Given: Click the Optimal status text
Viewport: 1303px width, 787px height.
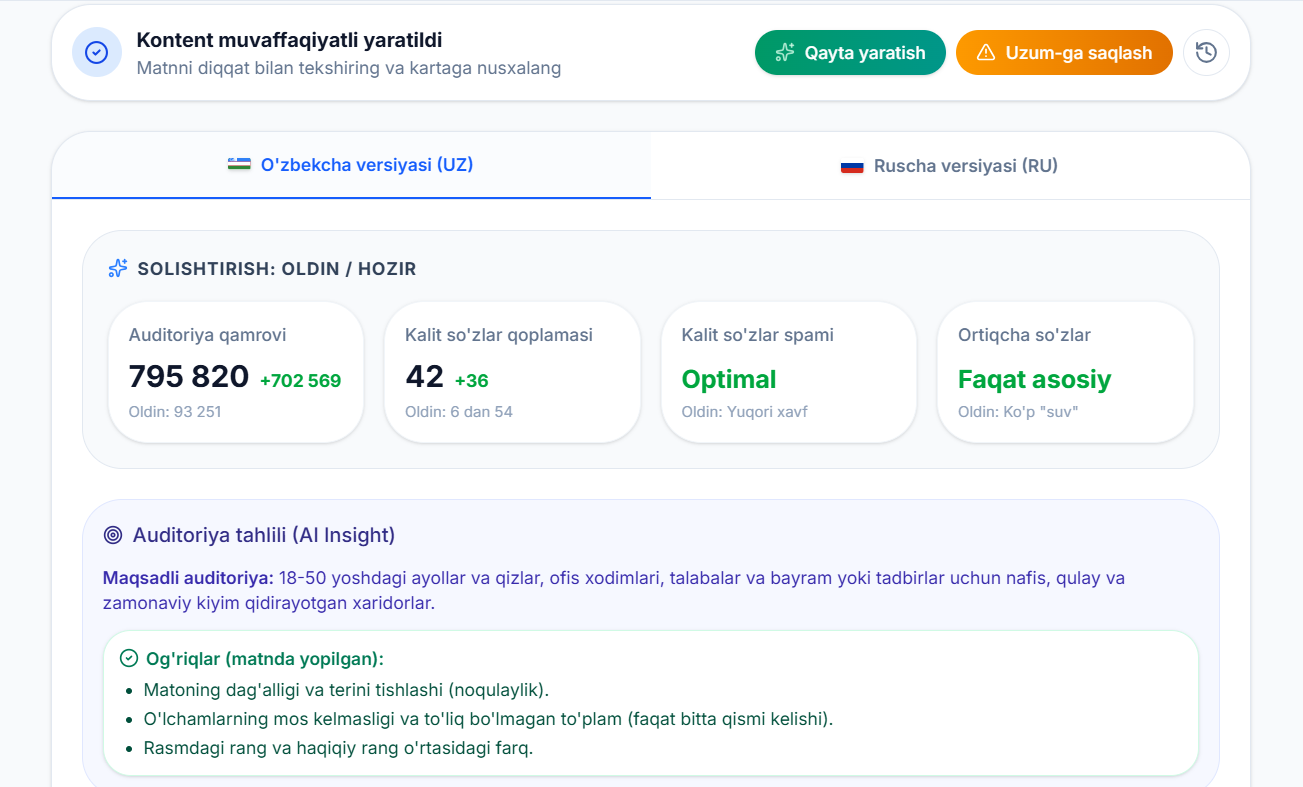Looking at the screenshot, I should [x=729, y=379].
